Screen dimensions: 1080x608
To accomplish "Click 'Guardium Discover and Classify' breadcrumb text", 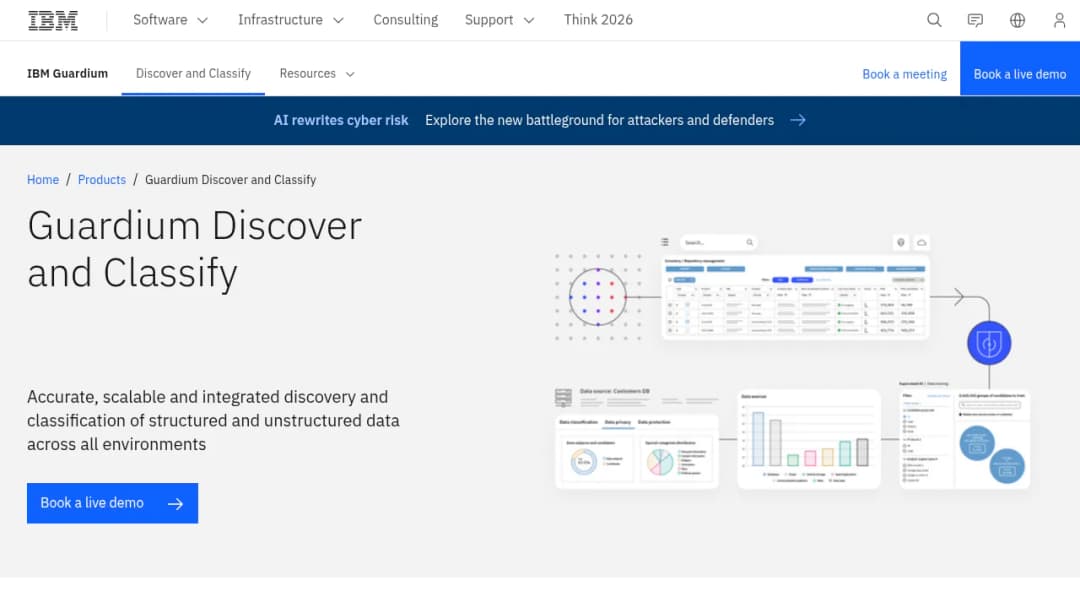I will pyautogui.click(x=230, y=180).
